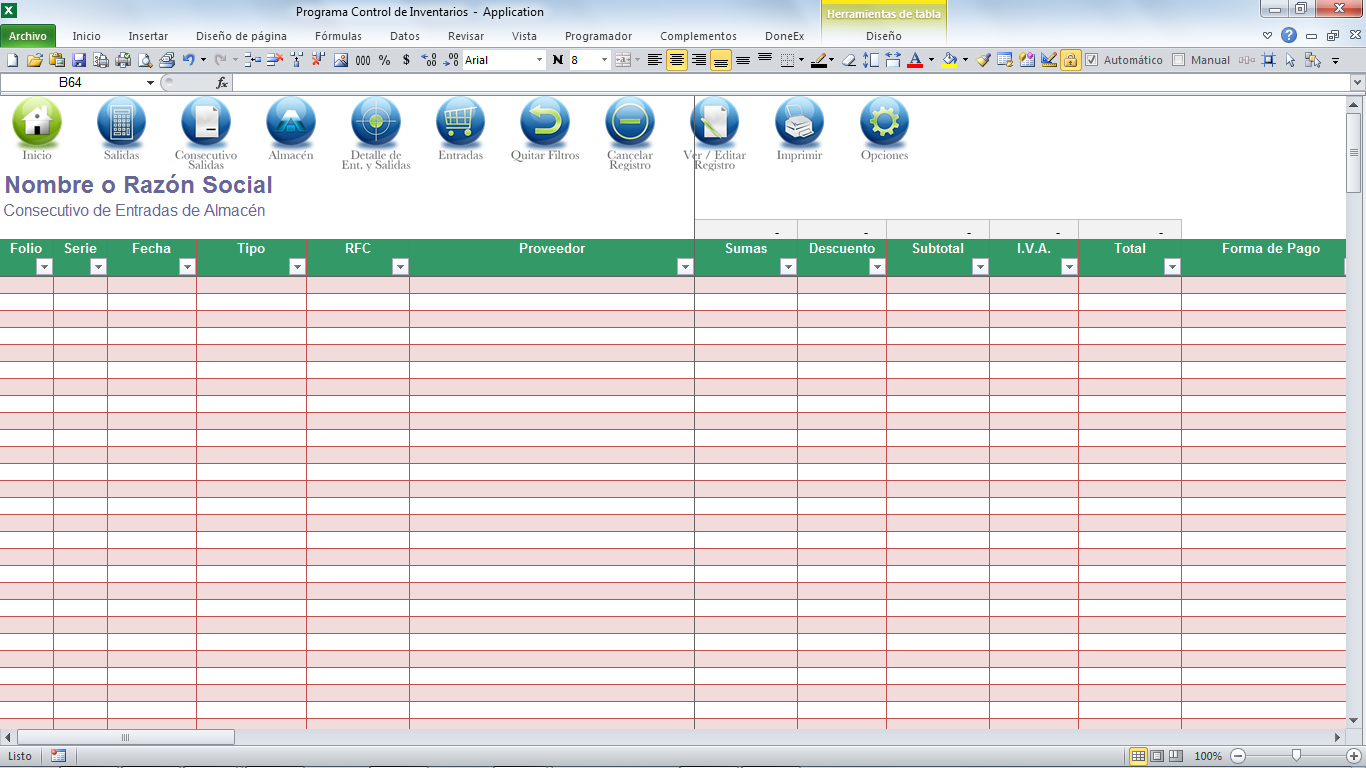The width and height of the screenshot is (1366, 768).
Task: Open the Almacén warehouse icon
Action: [291, 122]
